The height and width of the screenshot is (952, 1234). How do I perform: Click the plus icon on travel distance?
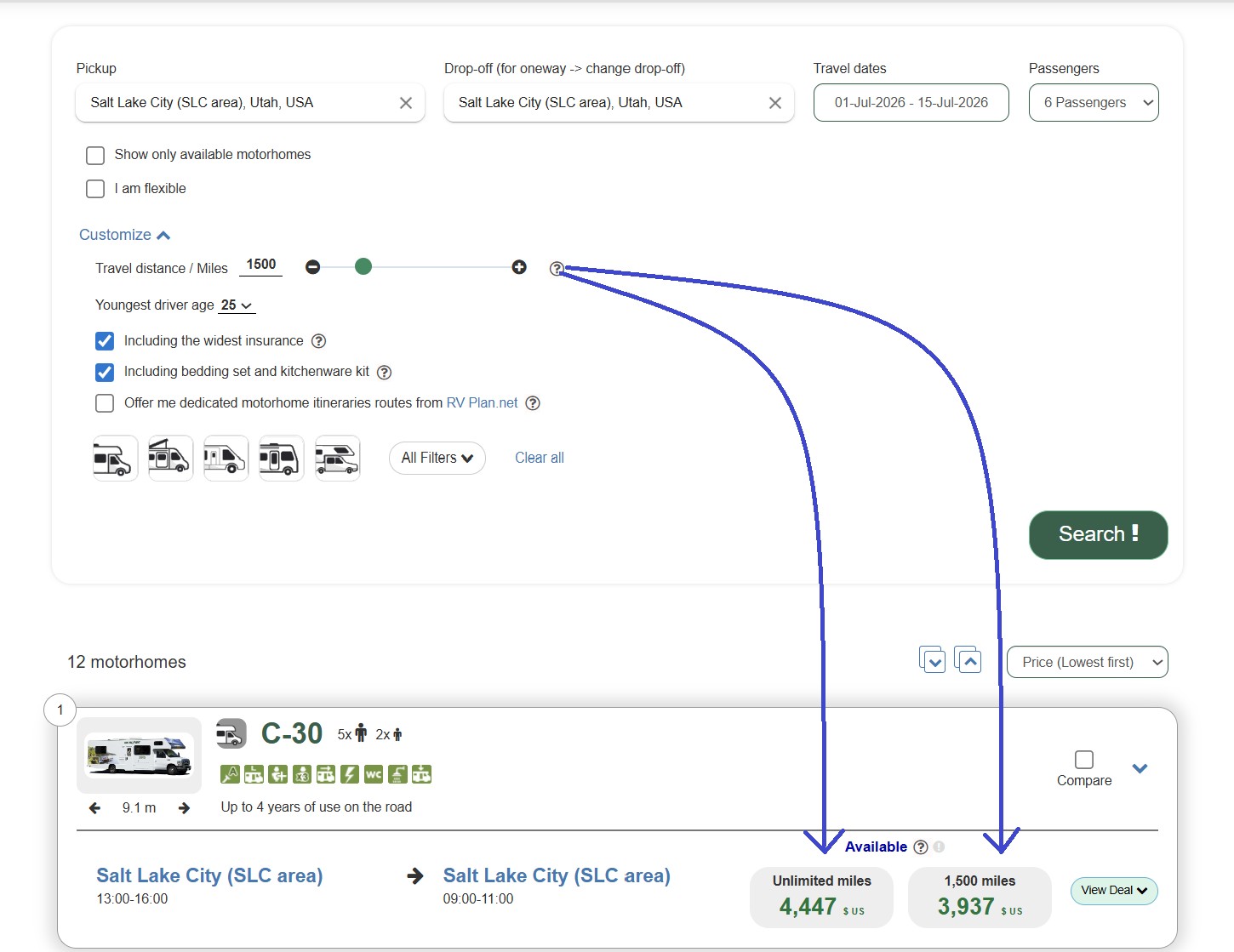pos(519,267)
